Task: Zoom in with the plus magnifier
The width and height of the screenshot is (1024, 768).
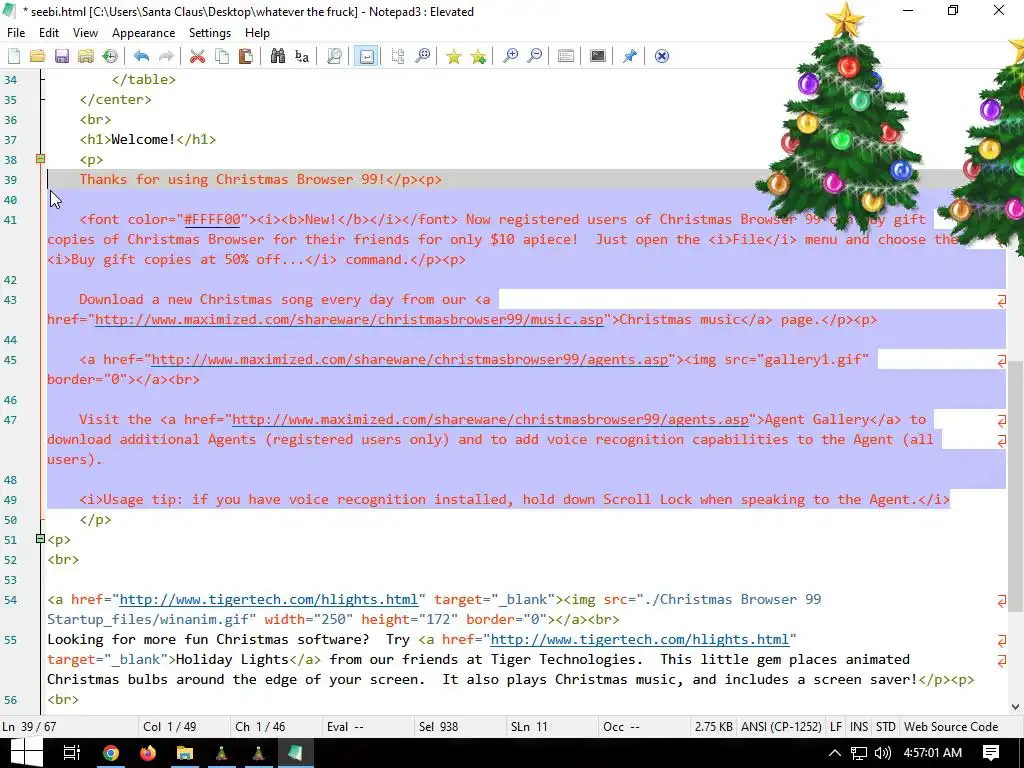Action: [510, 56]
